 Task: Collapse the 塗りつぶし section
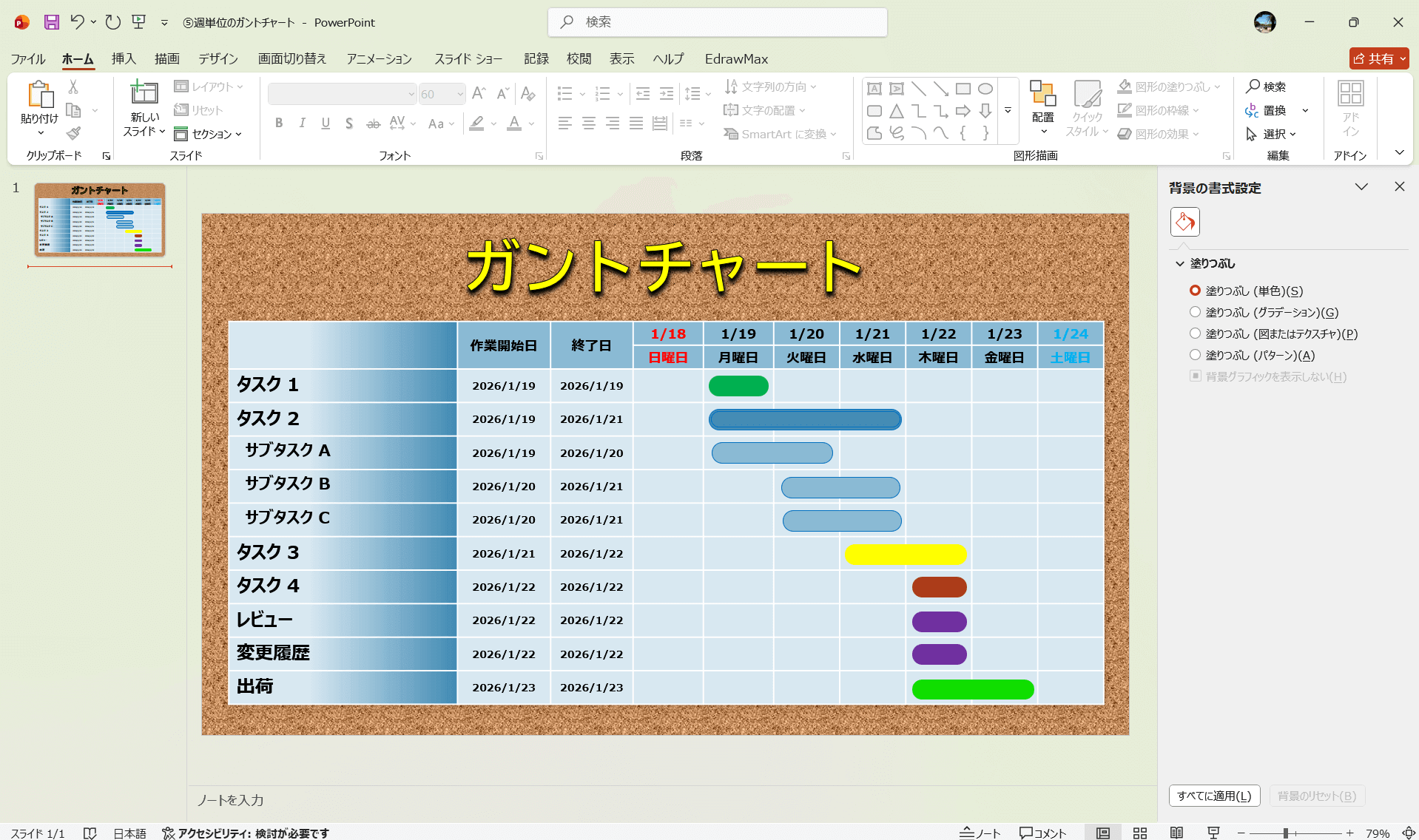pyautogui.click(x=1179, y=263)
